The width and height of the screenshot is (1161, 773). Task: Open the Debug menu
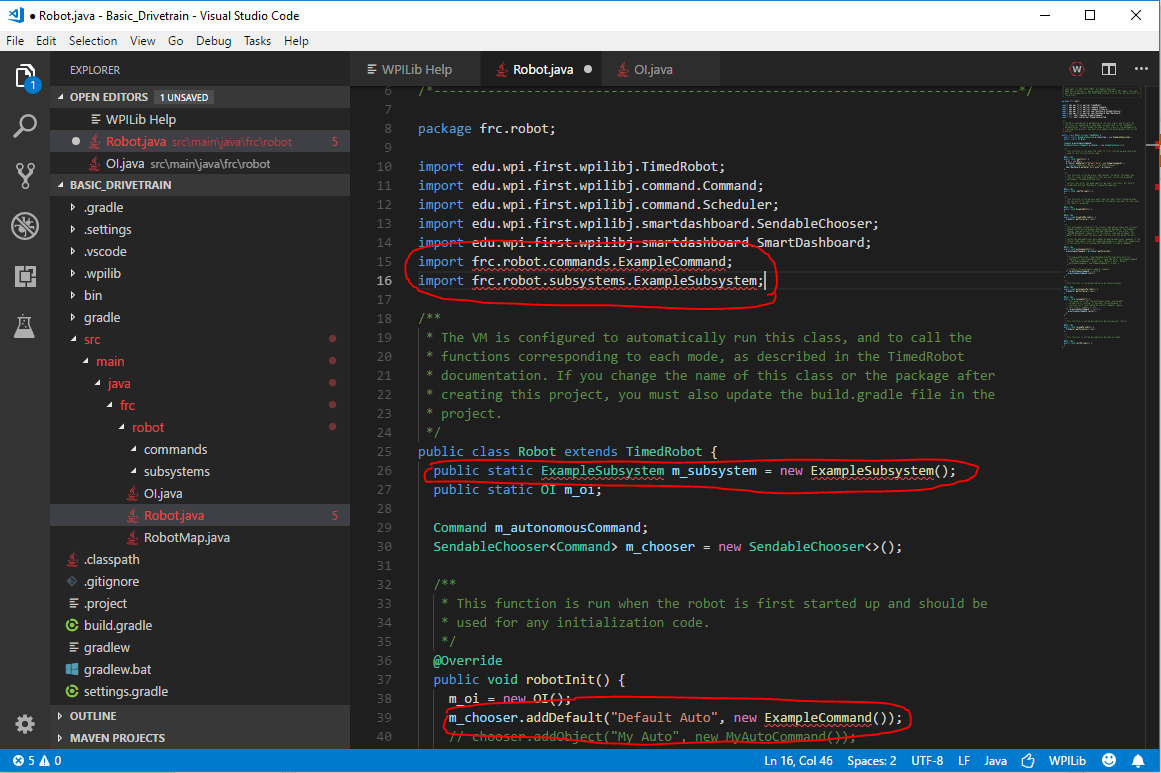[x=213, y=41]
